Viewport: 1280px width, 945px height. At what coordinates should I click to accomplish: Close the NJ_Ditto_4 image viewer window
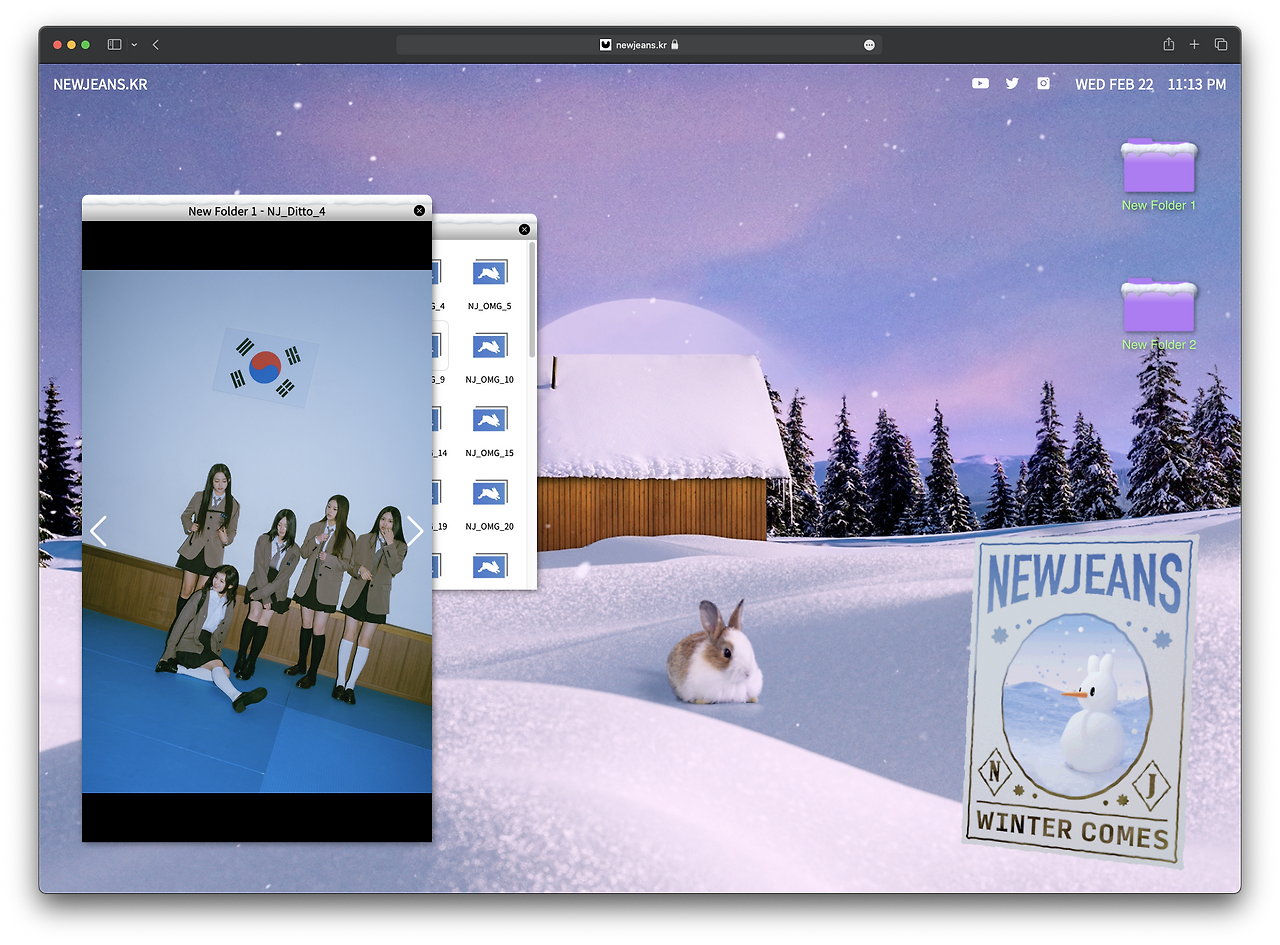(419, 210)
